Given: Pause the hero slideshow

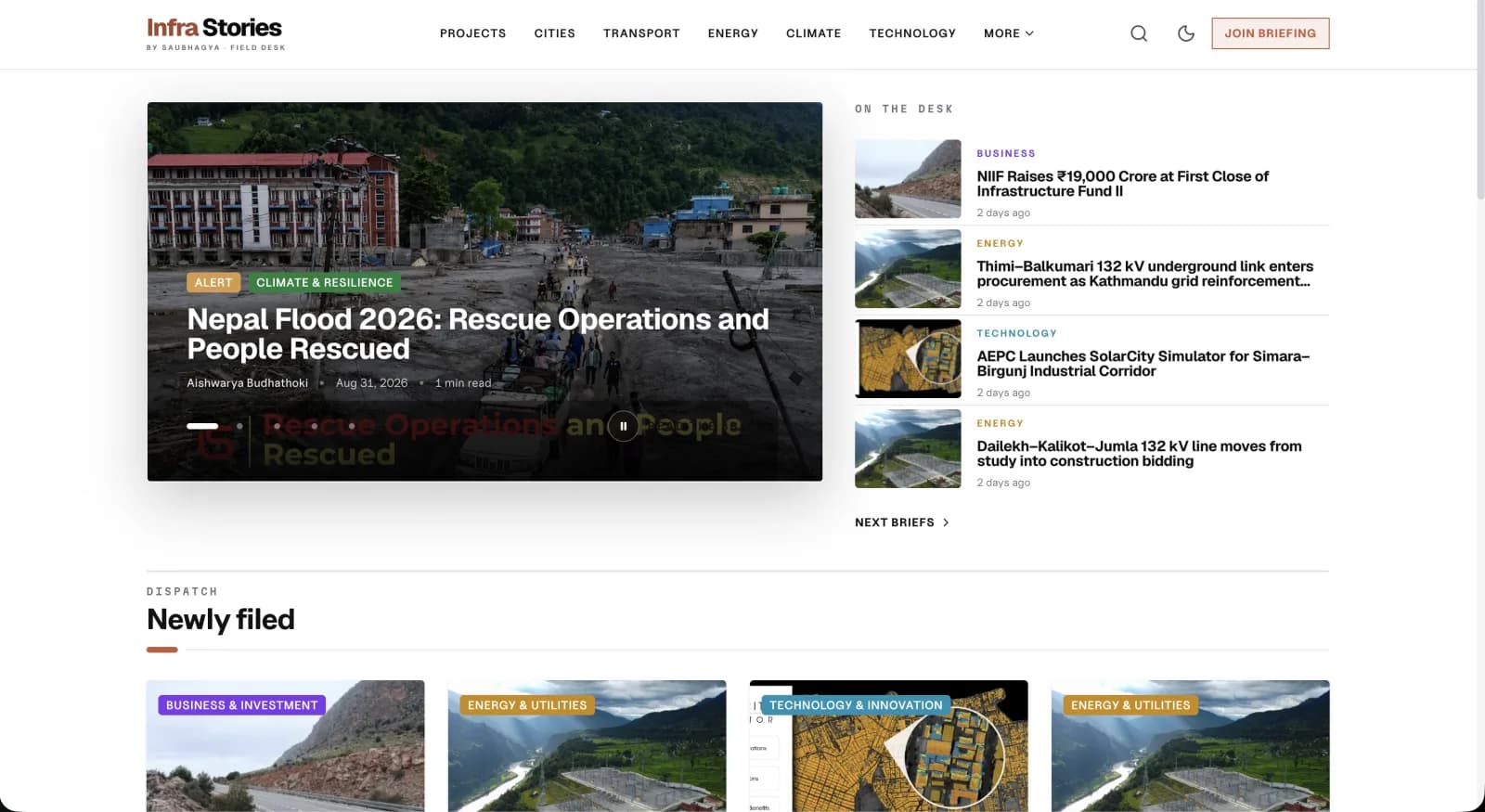Looking at the screenshot, I should click(623, 426).
